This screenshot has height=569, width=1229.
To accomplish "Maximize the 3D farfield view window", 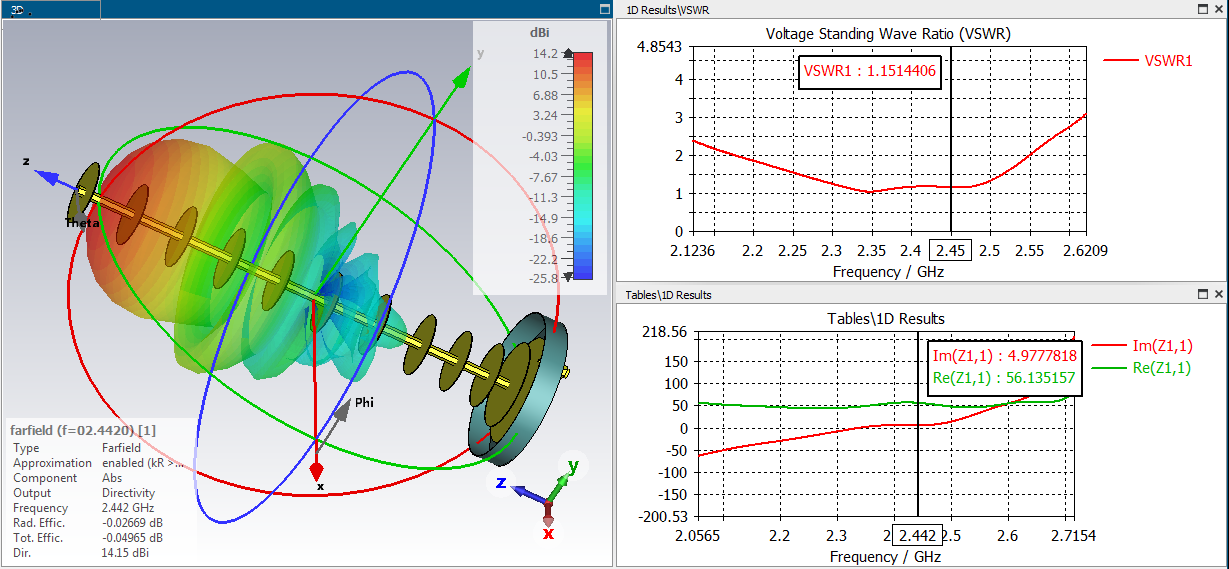I will pyautogui.click(x=603, y=9).
